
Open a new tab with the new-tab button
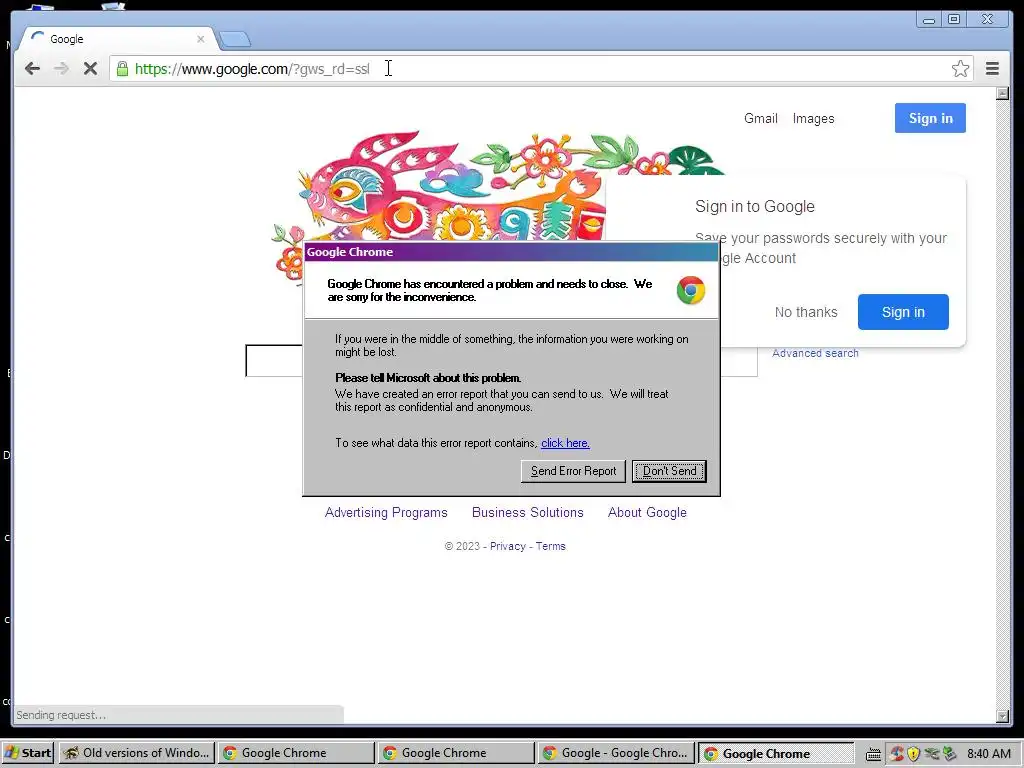coord(234,40)
